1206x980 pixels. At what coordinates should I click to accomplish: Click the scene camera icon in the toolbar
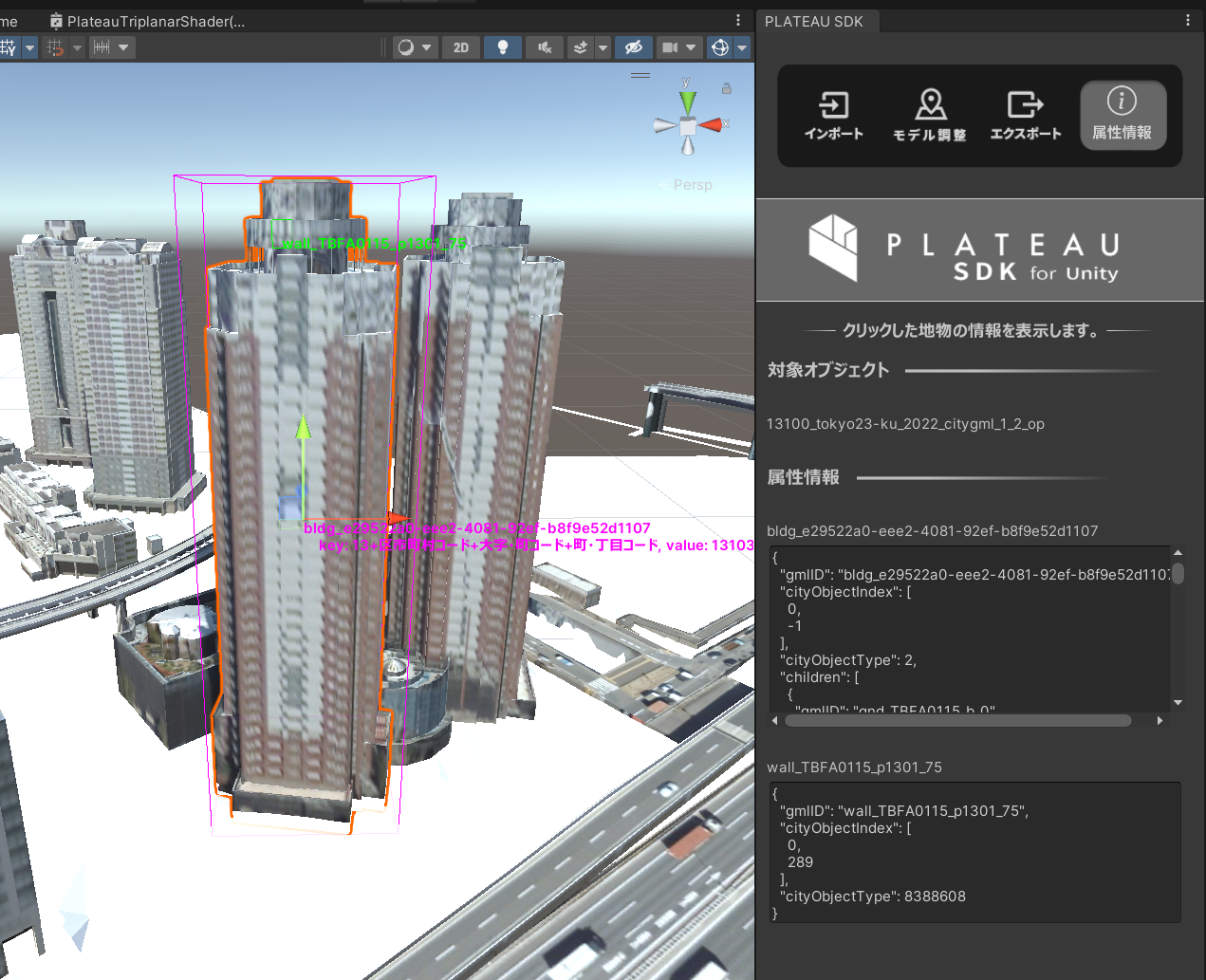pyautogui.click(x=672, y=46)
